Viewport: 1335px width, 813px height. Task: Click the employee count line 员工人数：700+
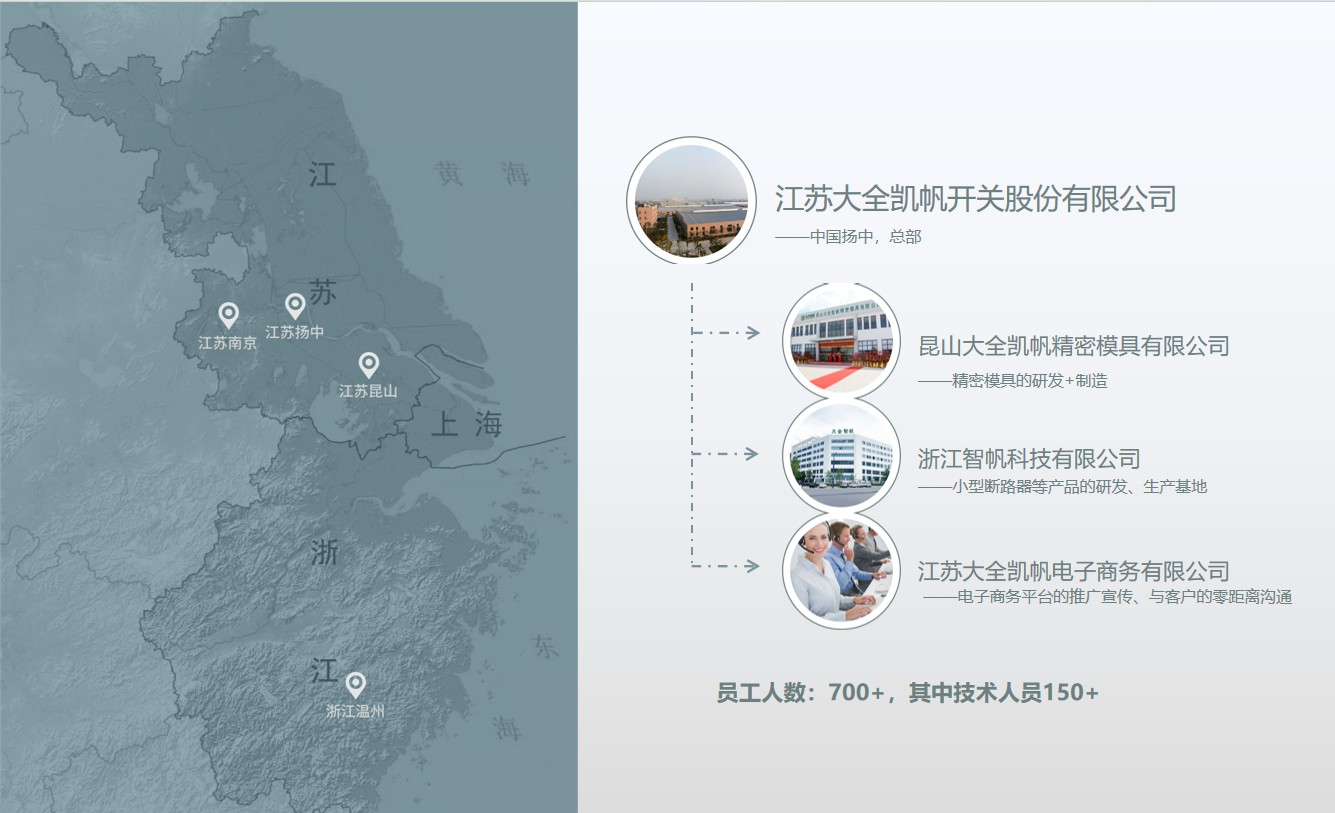tap(800, 692)
